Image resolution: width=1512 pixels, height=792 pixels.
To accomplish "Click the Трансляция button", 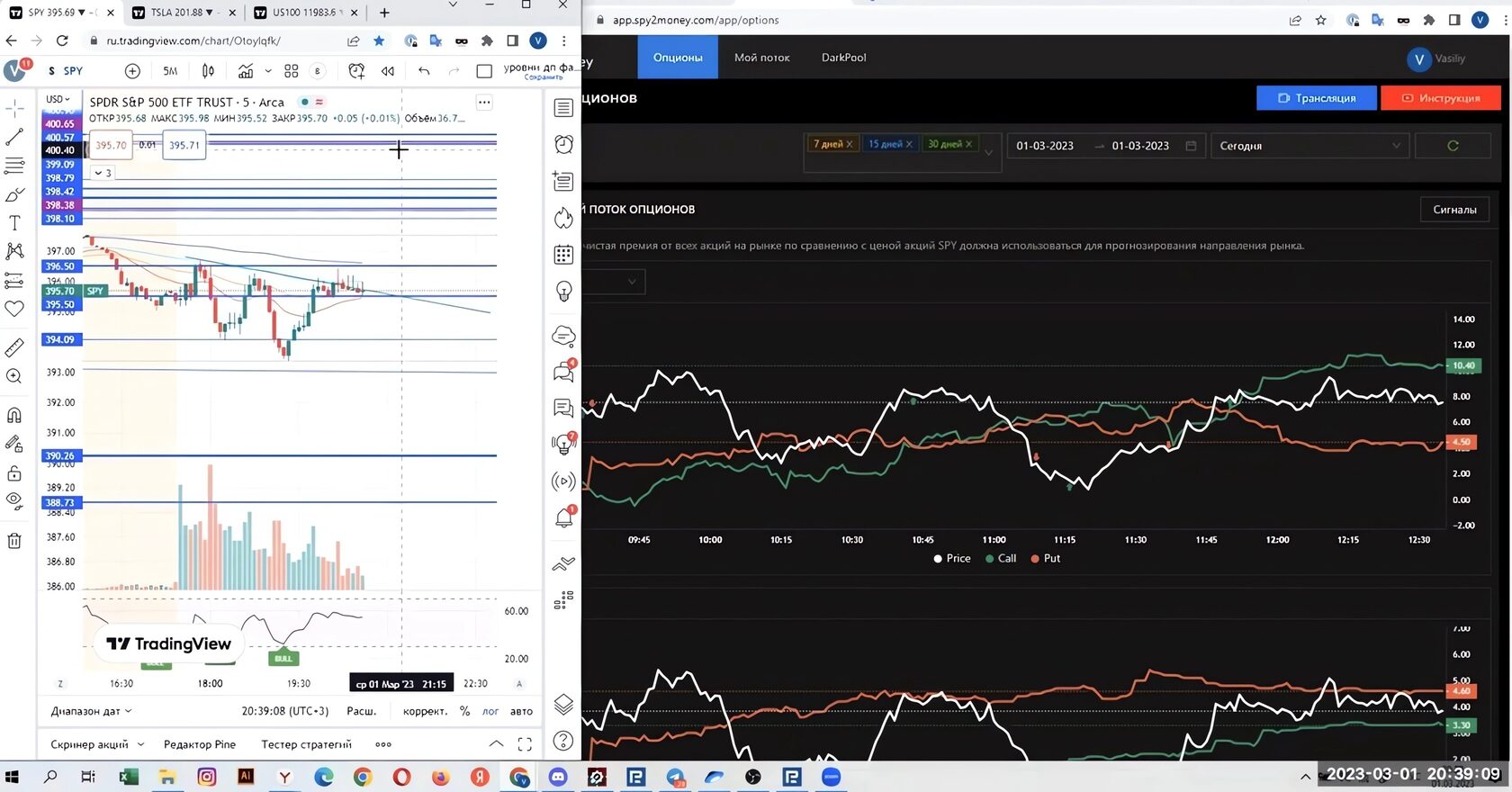I will [1317, 98].
